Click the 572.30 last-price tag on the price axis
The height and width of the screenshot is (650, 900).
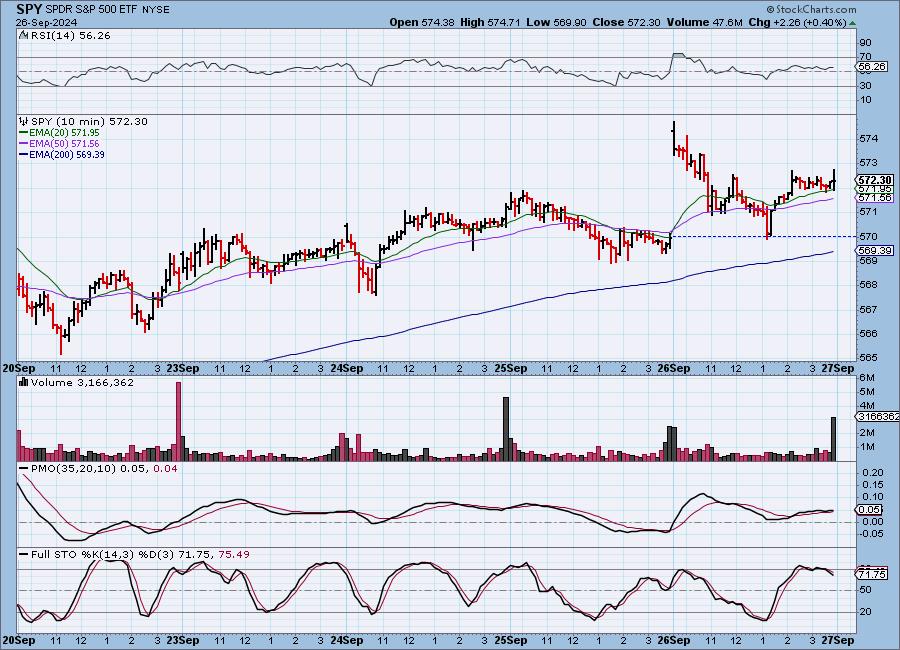click(874, 180)
